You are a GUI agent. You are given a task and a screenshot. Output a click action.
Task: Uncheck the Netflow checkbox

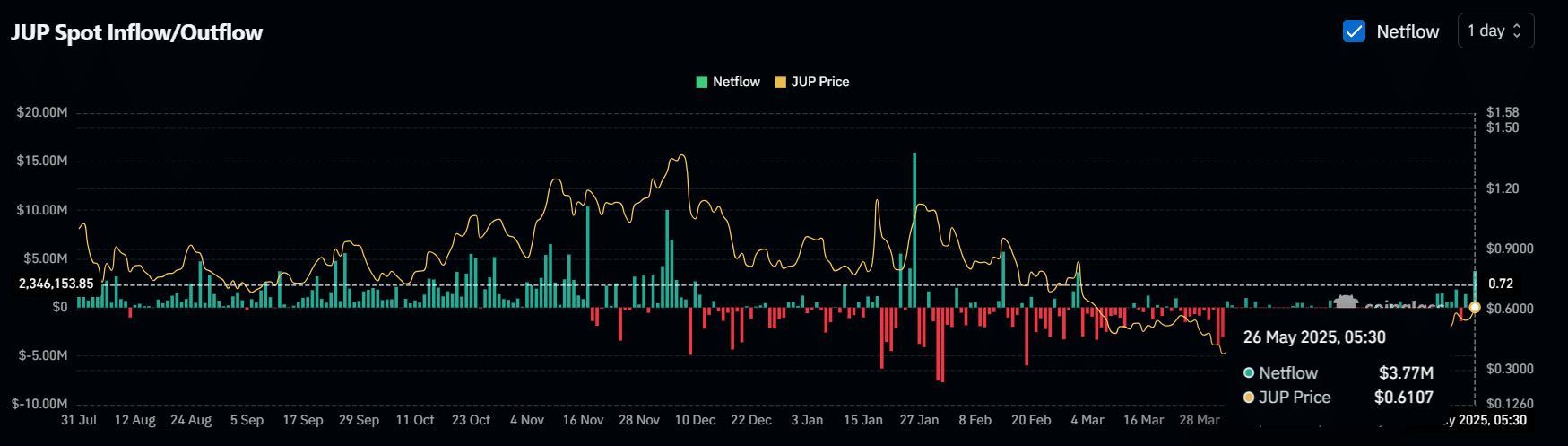point(1354,31)
